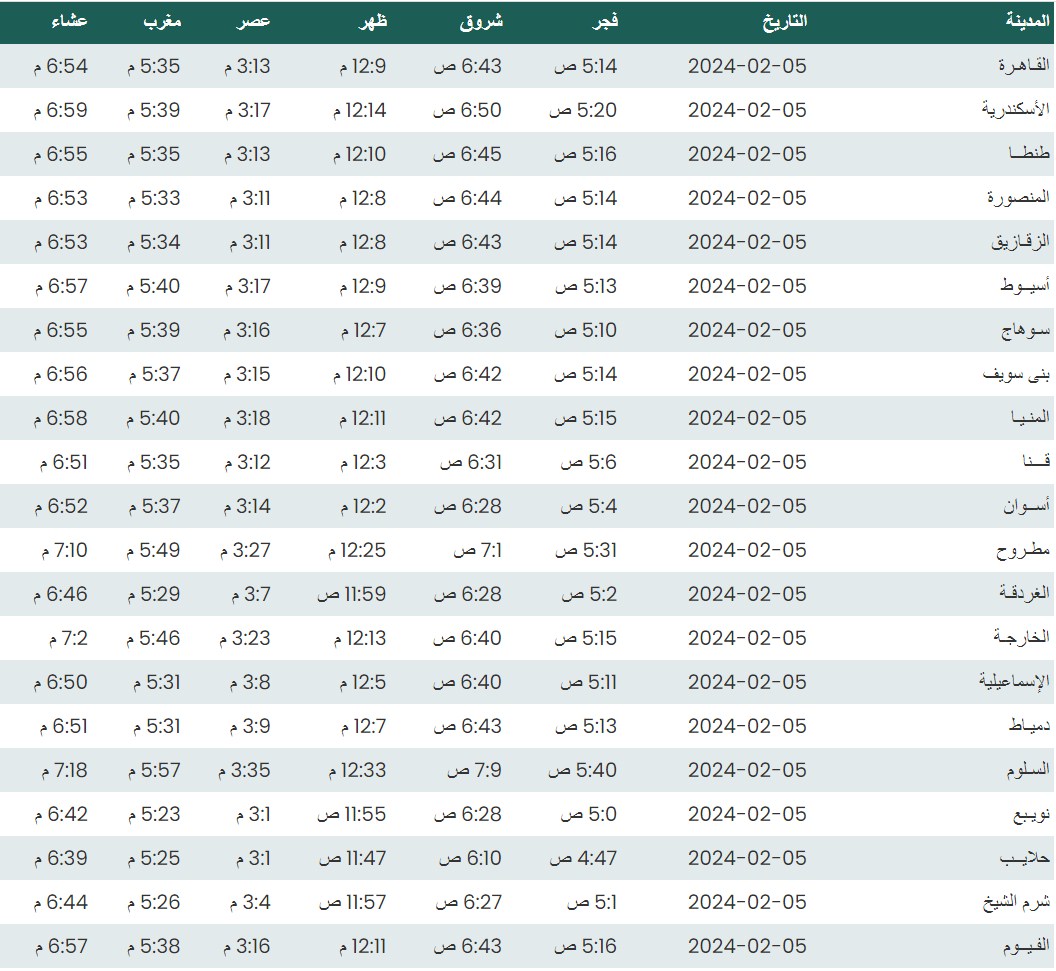Click the Asr time 3:27 م for مطروح
This screenshot has height=971, width=1056.
click(x=246, y=550)
